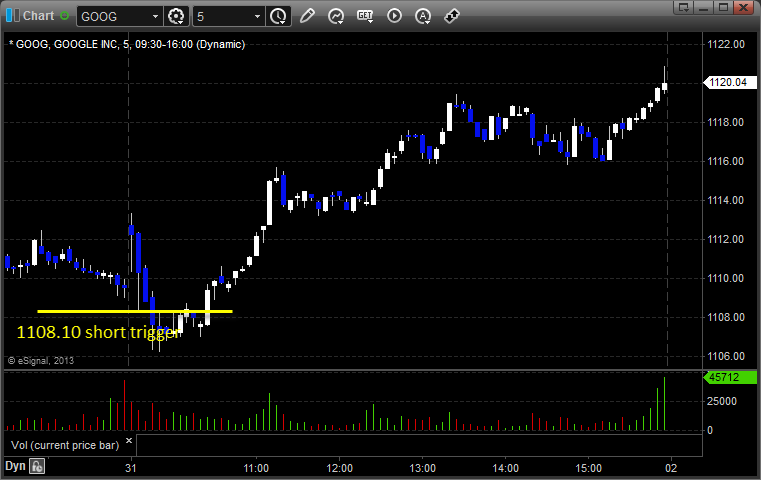
Task: Click the green connection status circle
Action: pyautogui.click(x=64, y=16)
